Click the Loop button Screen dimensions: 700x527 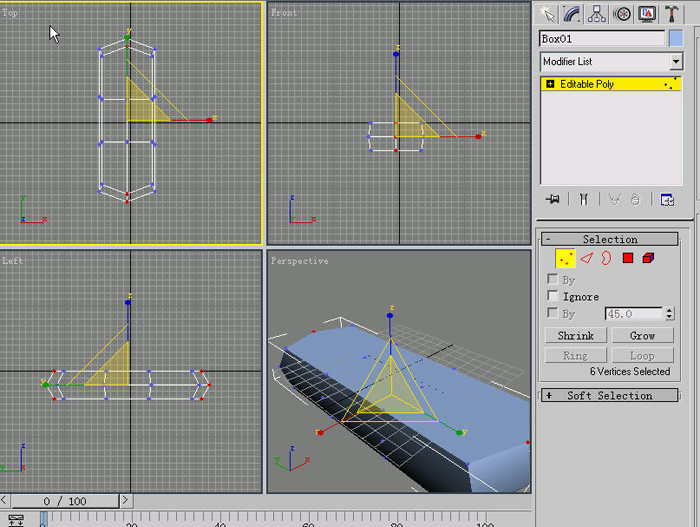tap(642, 356)
